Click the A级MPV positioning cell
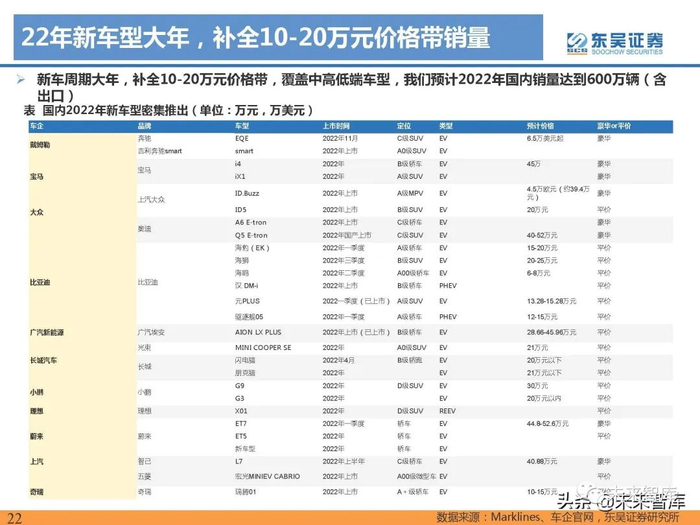 [x=410, y=193]
